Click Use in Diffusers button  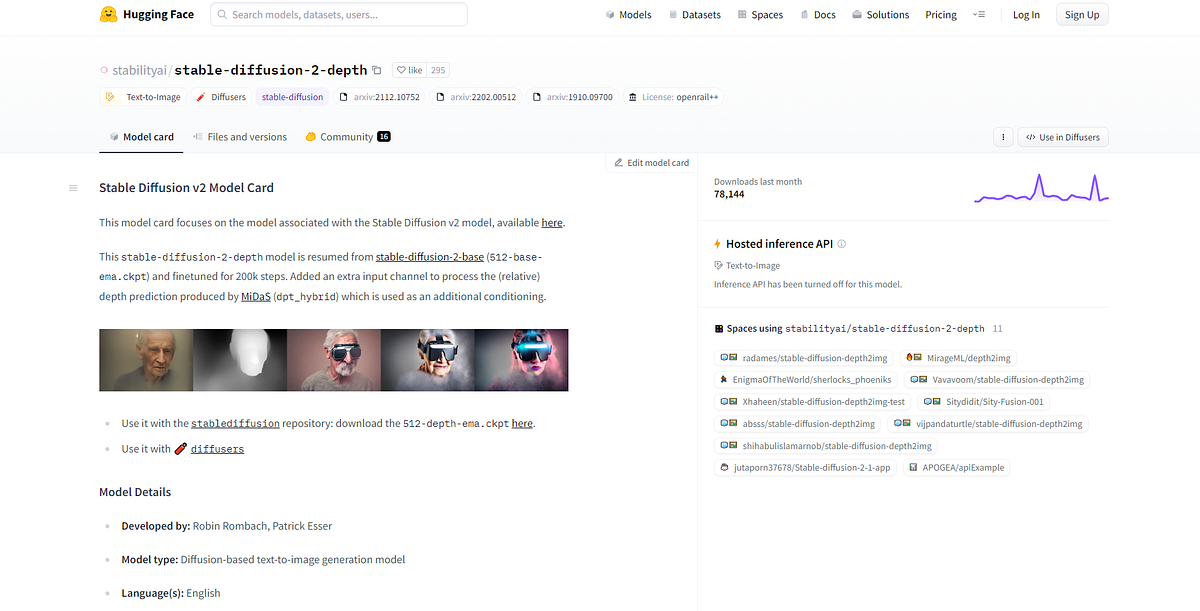pos(1063,137)
